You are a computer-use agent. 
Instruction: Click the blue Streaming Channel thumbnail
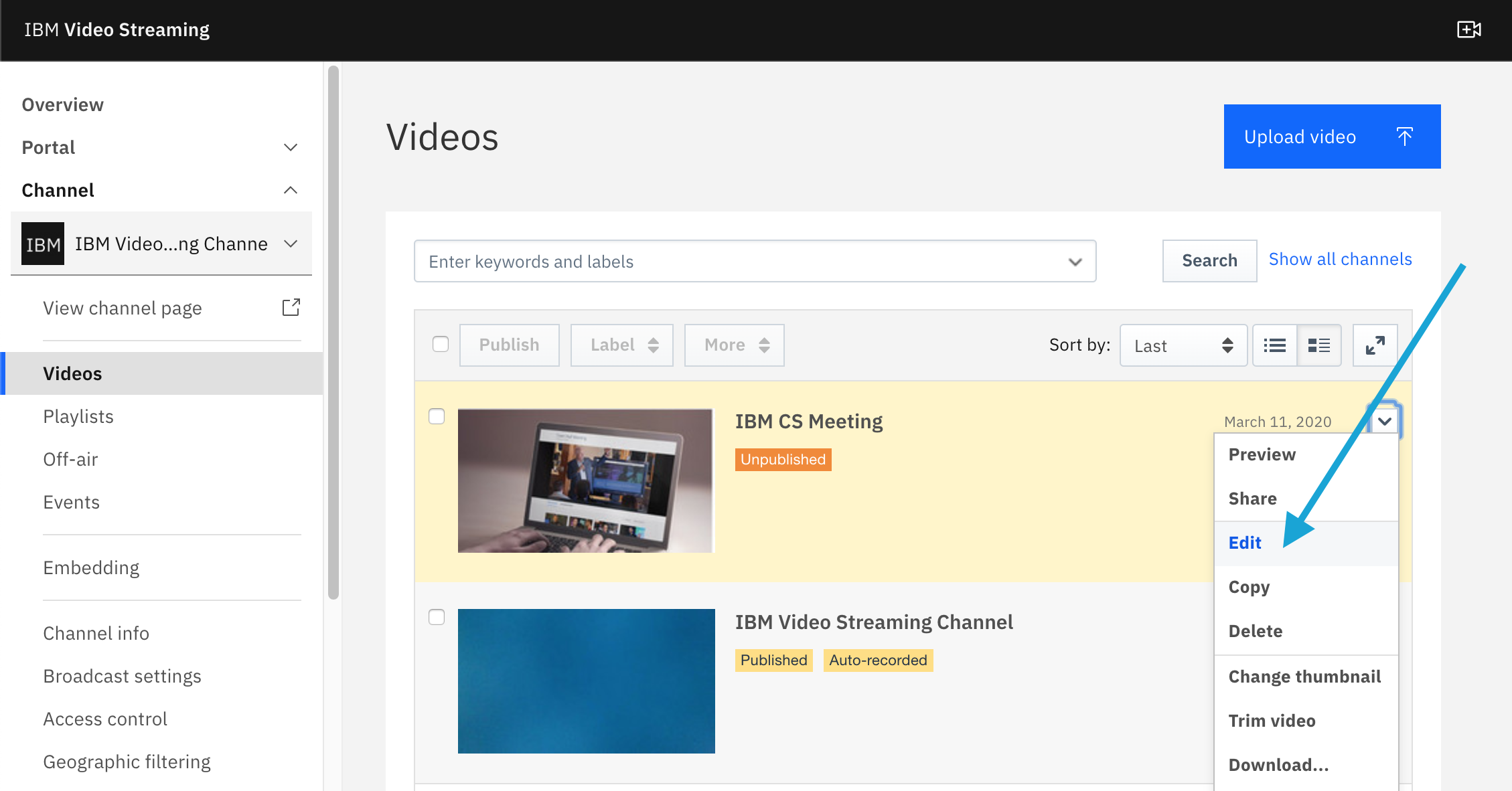pyautogui.click(x=586, y=681)
